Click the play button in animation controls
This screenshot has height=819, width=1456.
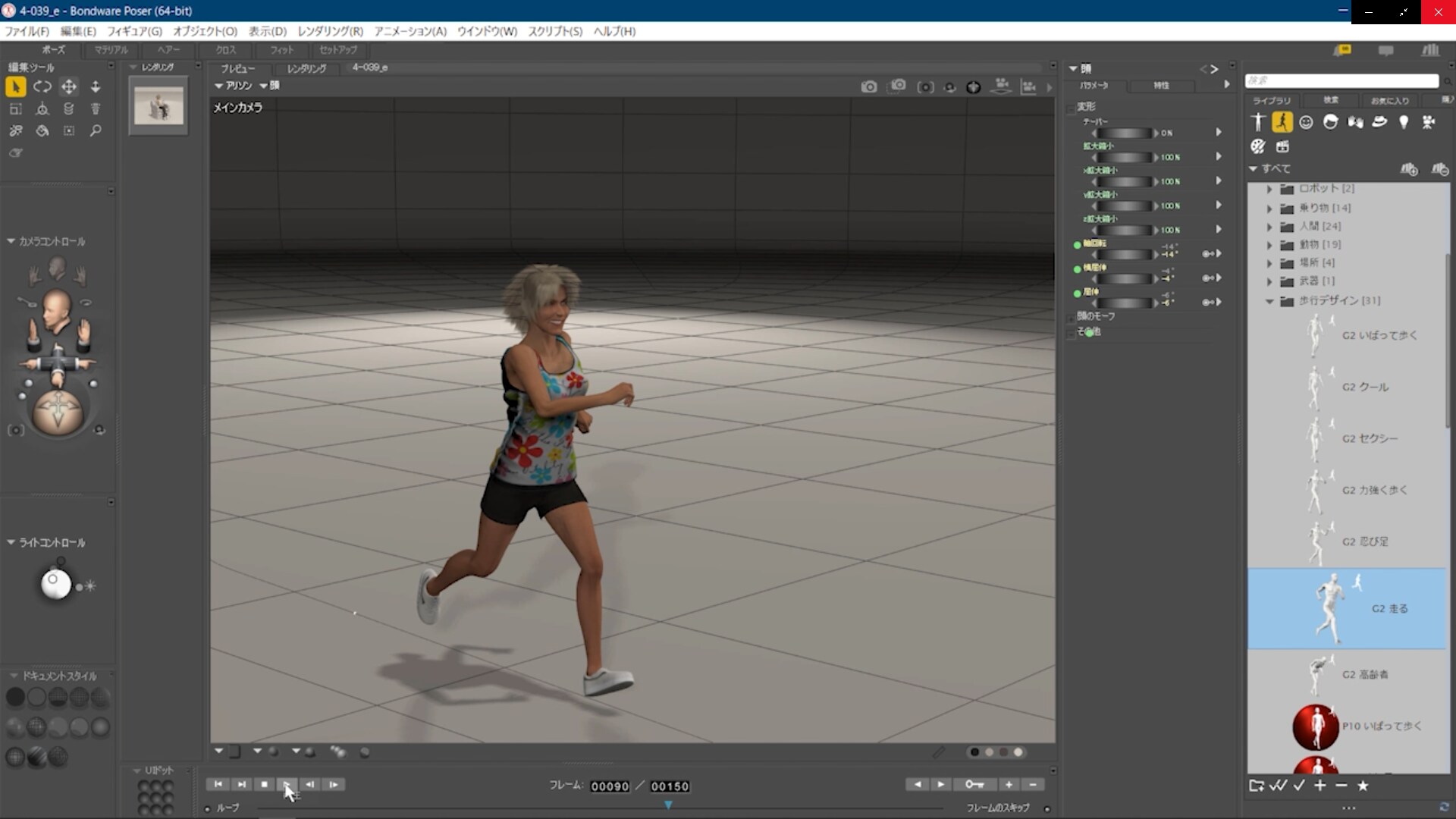(287, 785)
